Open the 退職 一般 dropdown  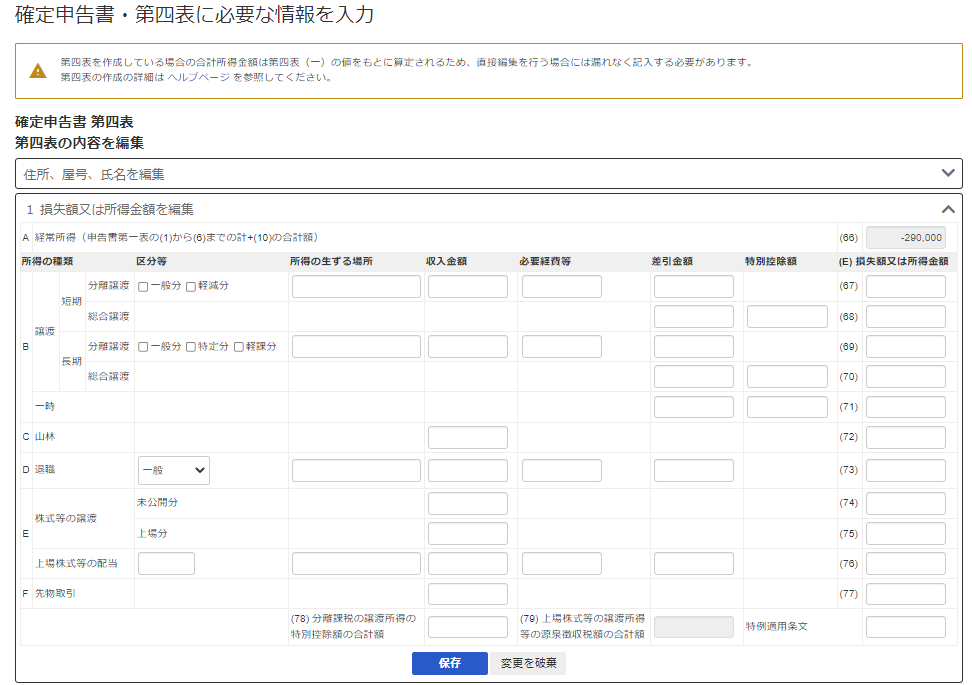coord(174,471)
